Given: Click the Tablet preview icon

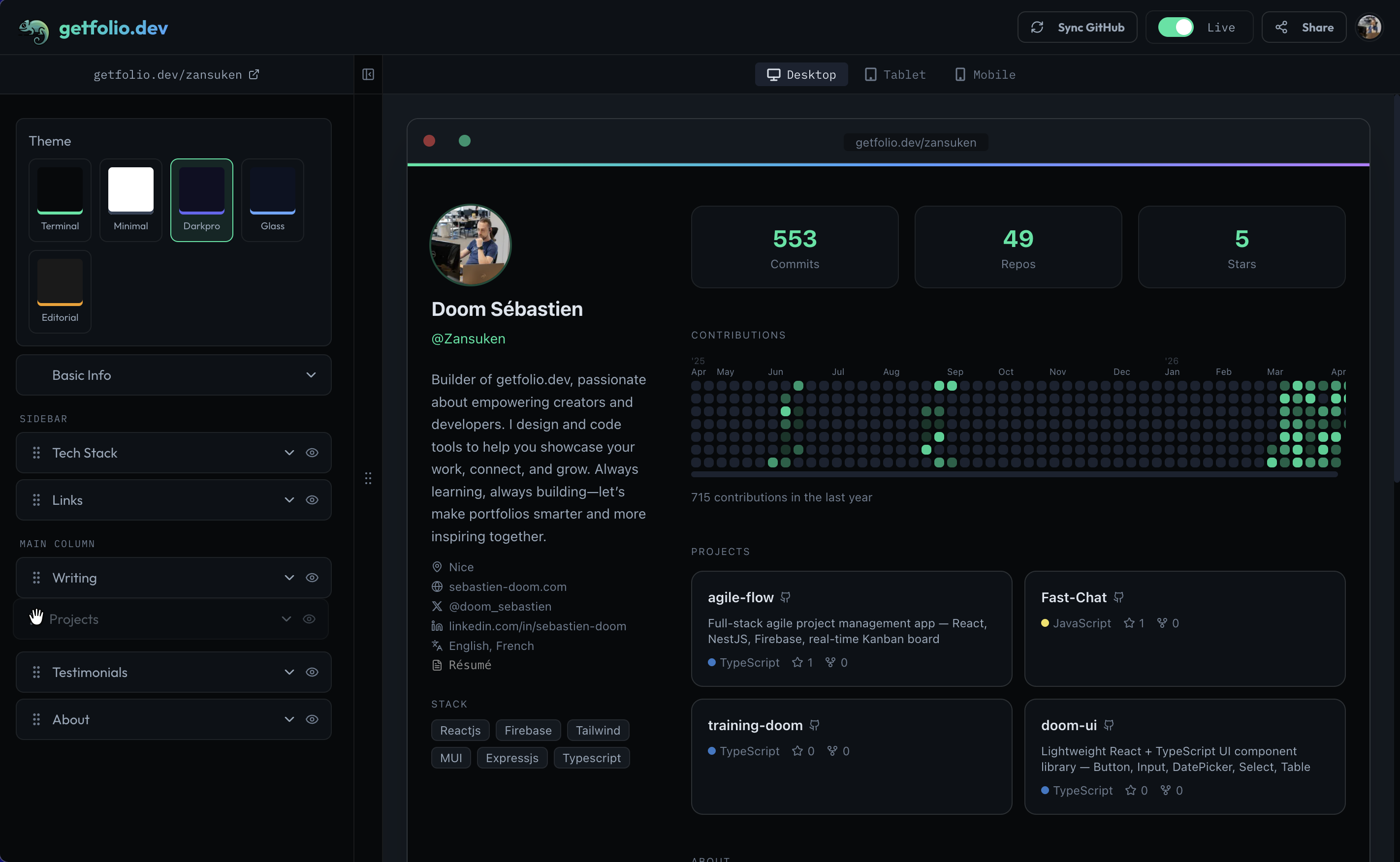Looking at the screenshot, I should (871, 74).
